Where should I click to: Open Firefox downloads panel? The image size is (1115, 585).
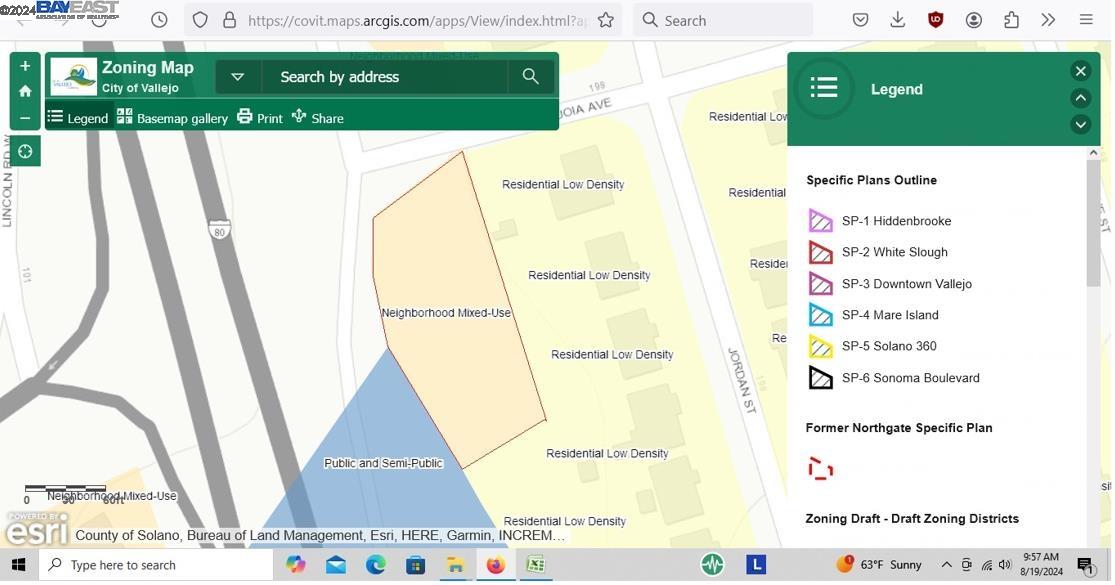click(x=898, y=20)
